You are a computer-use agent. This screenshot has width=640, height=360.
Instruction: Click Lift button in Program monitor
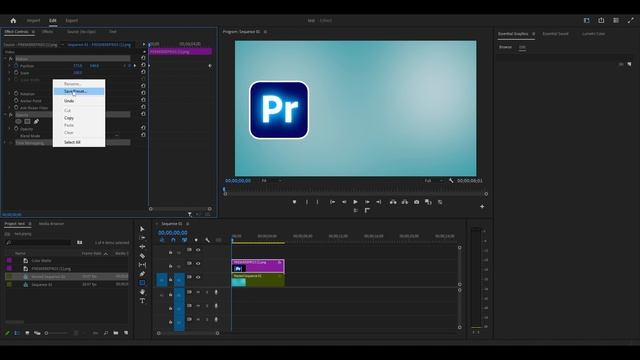393,202
